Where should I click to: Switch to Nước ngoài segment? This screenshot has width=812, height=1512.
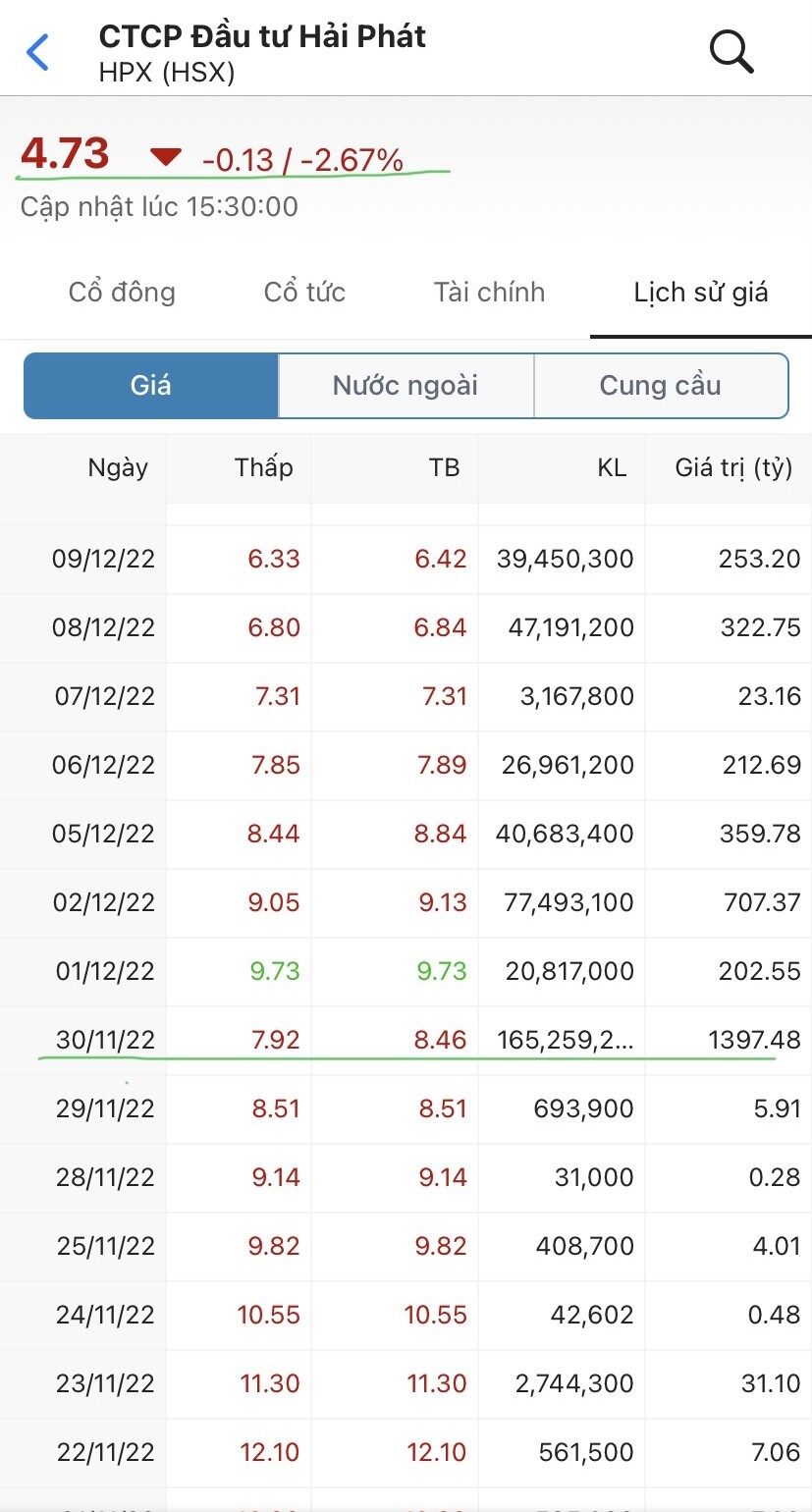tap(406, 385)
